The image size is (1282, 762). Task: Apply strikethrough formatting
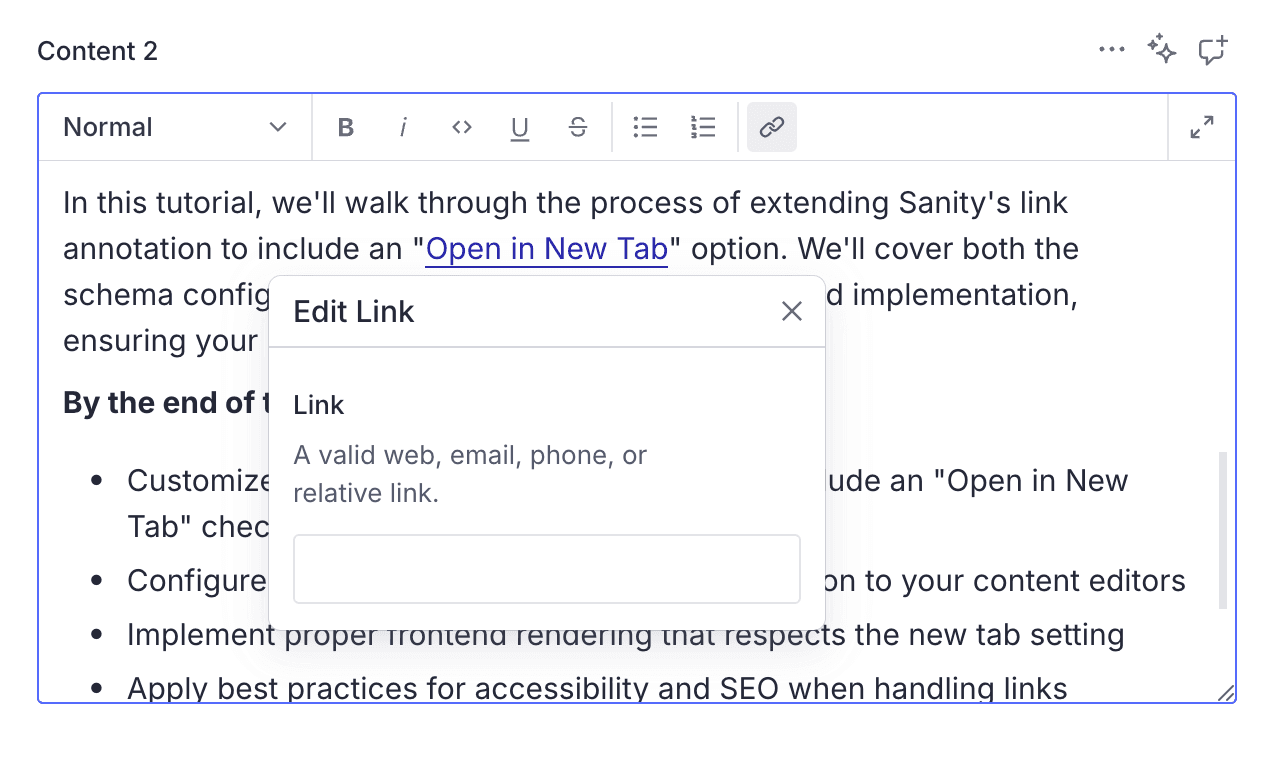(x=577, y=127)
